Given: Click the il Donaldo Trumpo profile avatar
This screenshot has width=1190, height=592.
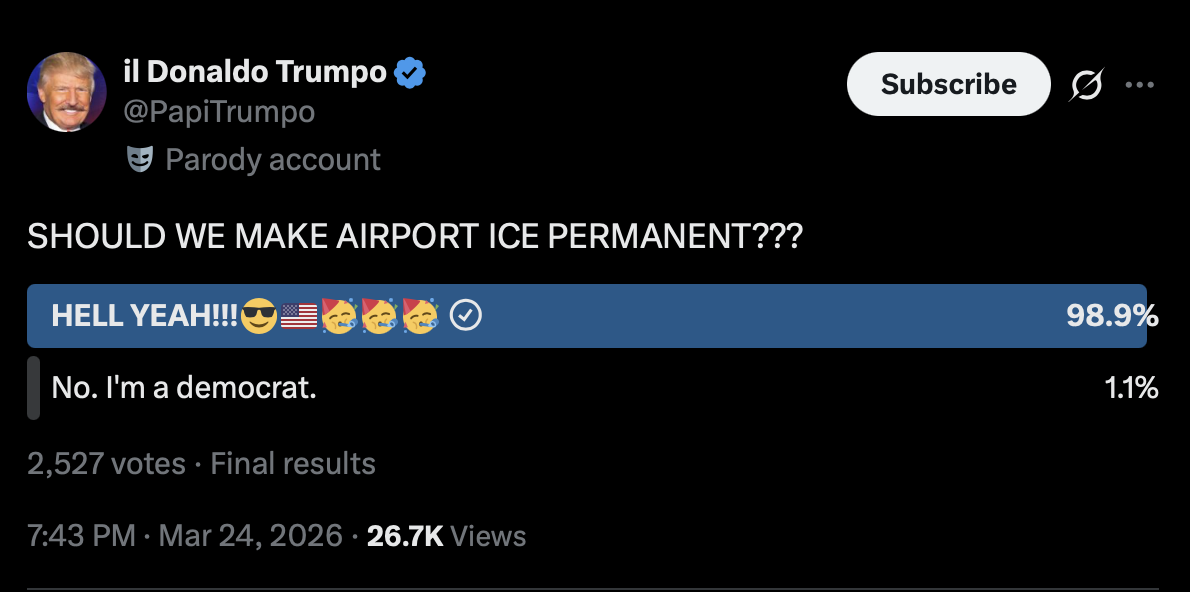Looking at the screenshot, I should click(66, 92).
